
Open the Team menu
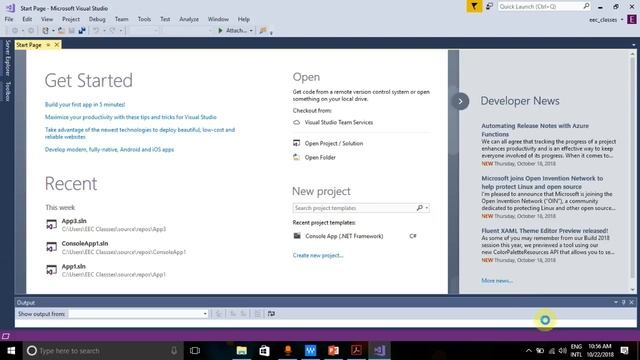click(x=122, y=19)
